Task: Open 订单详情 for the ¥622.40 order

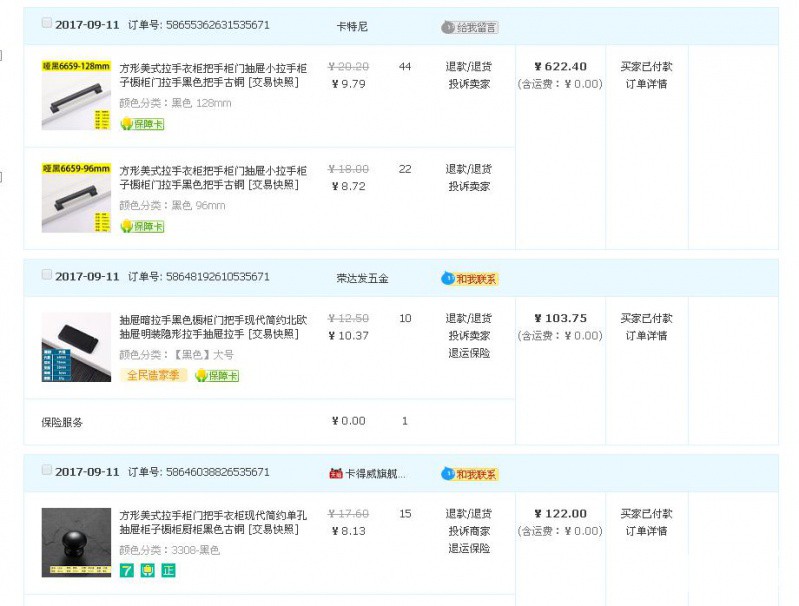Action: [646, 84]
